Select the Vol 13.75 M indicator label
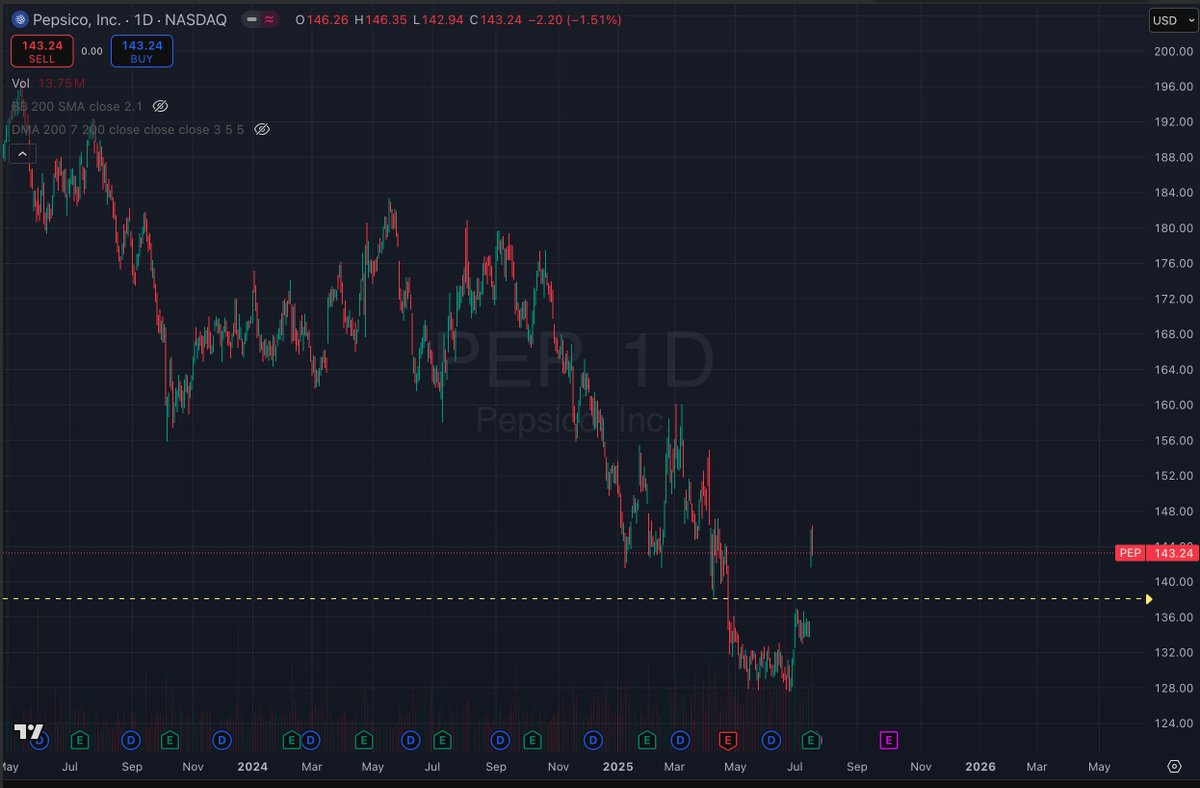This screenshot has height=788, width=1200. coord(48,83)
